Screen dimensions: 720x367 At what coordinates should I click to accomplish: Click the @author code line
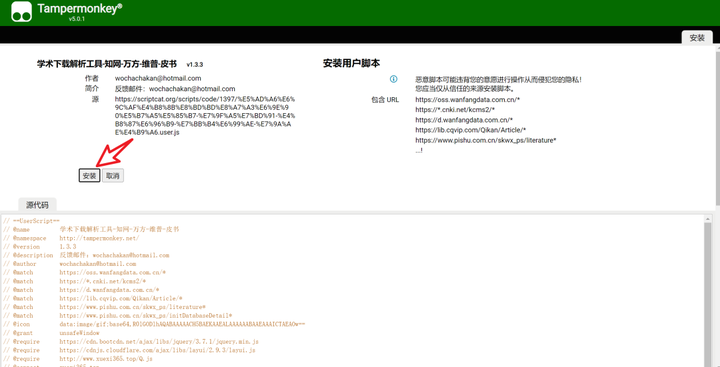(x=69, y=264)
